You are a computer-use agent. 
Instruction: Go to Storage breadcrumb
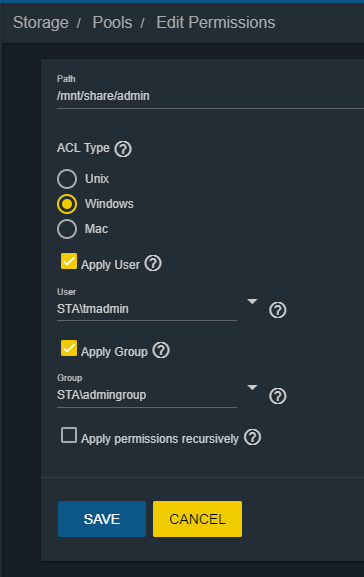(40, 22)
